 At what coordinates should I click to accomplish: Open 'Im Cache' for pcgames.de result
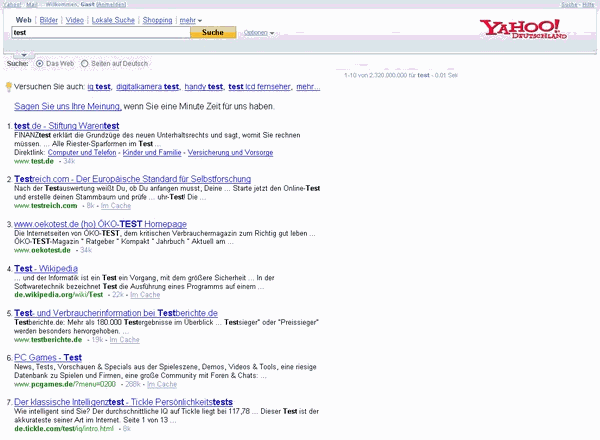[x=162, y=385]
